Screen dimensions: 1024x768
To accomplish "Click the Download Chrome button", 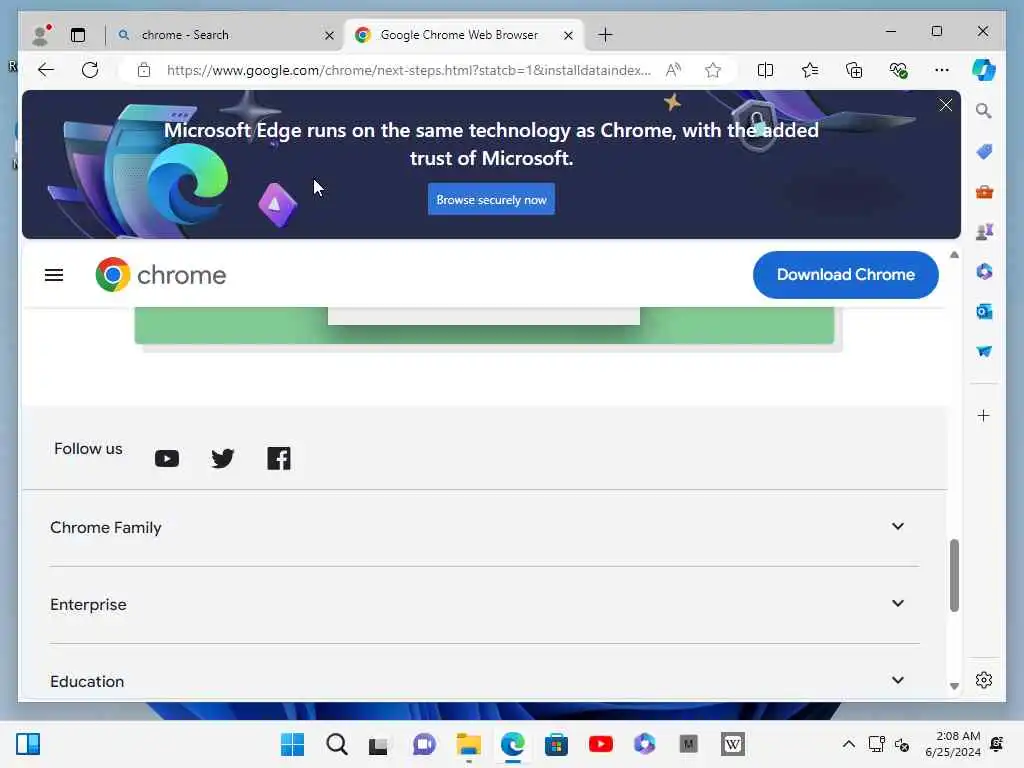I will click(845, 275).
